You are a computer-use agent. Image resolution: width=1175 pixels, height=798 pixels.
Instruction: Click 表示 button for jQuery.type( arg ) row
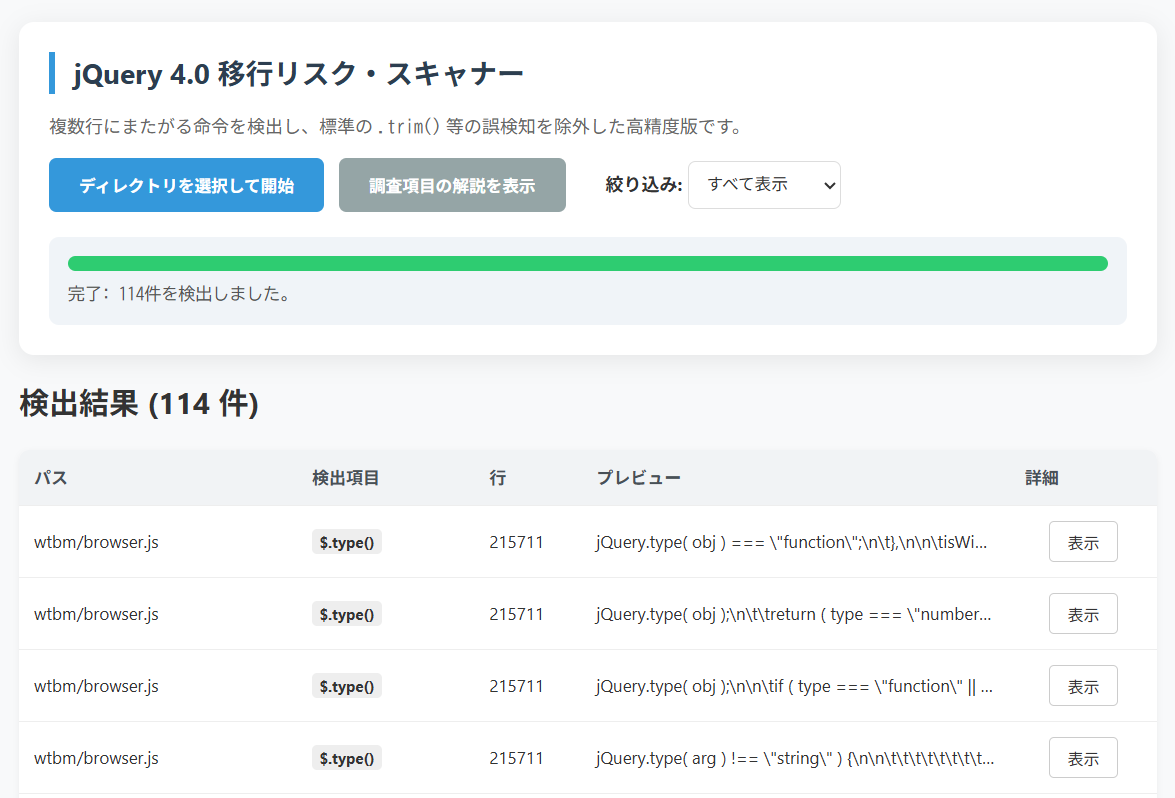pos(1083,758)
